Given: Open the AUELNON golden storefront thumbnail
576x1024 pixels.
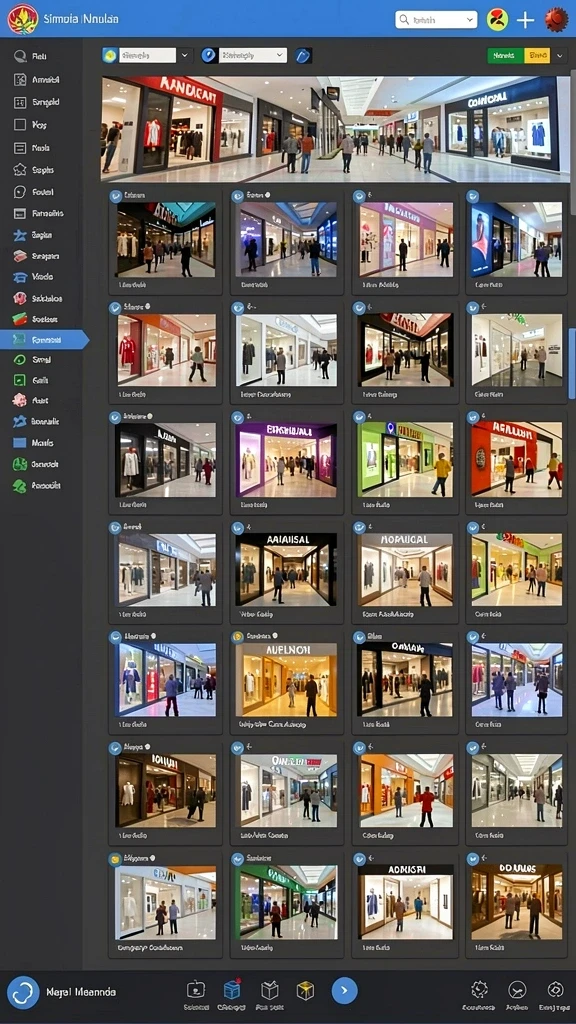Looking at the screenshot, I should 287,680.
